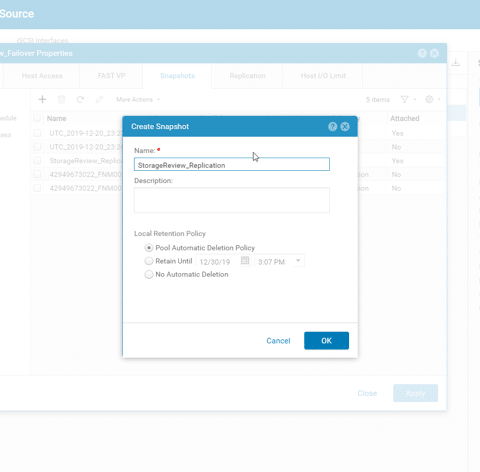Viewport: 480px width, 472px height.
Task: Switch to the Host Access tab
Action: (x=42, y=76)
